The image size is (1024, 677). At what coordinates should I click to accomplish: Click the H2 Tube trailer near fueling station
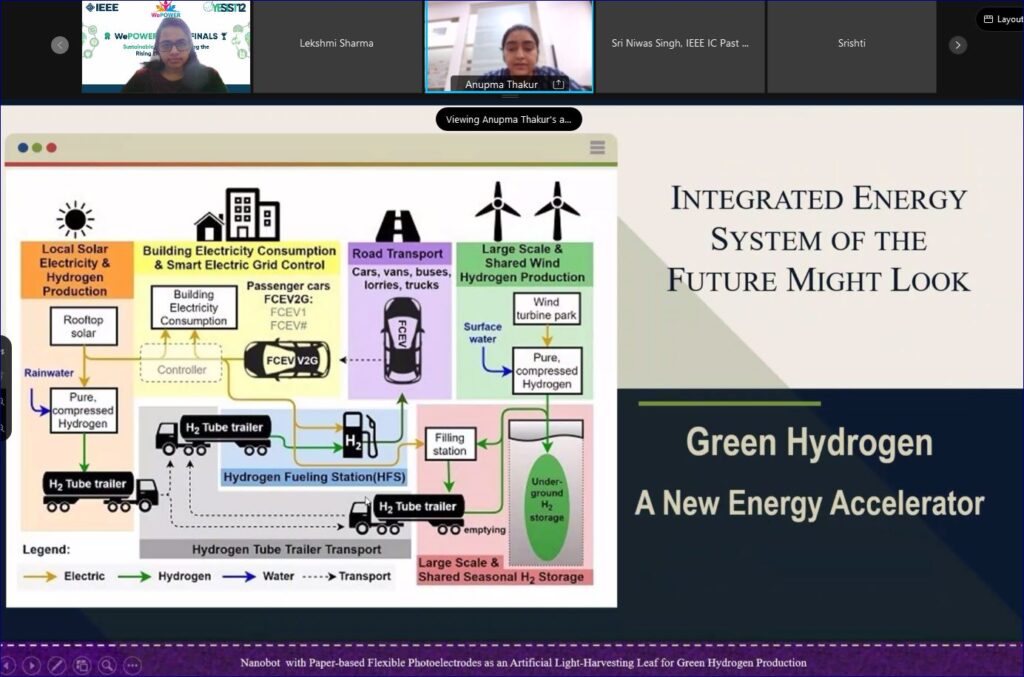214,435
